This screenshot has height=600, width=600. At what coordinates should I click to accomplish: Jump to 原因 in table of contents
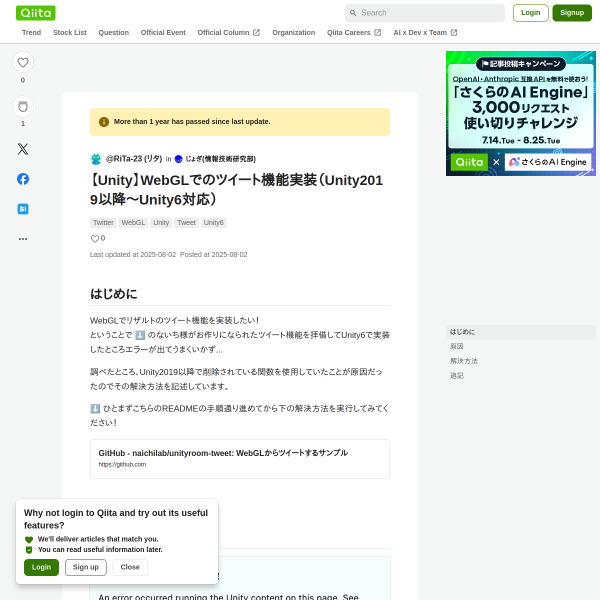457,346
